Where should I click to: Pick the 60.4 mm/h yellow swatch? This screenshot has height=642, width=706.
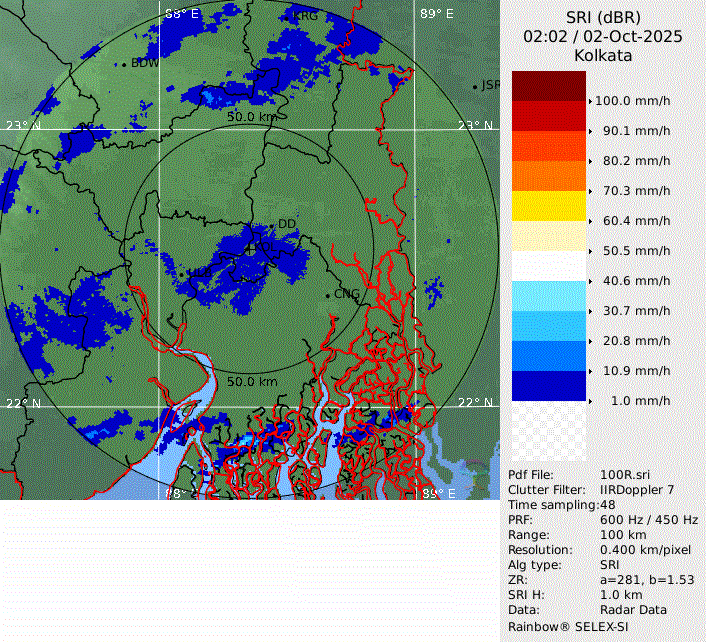(549, 206)
